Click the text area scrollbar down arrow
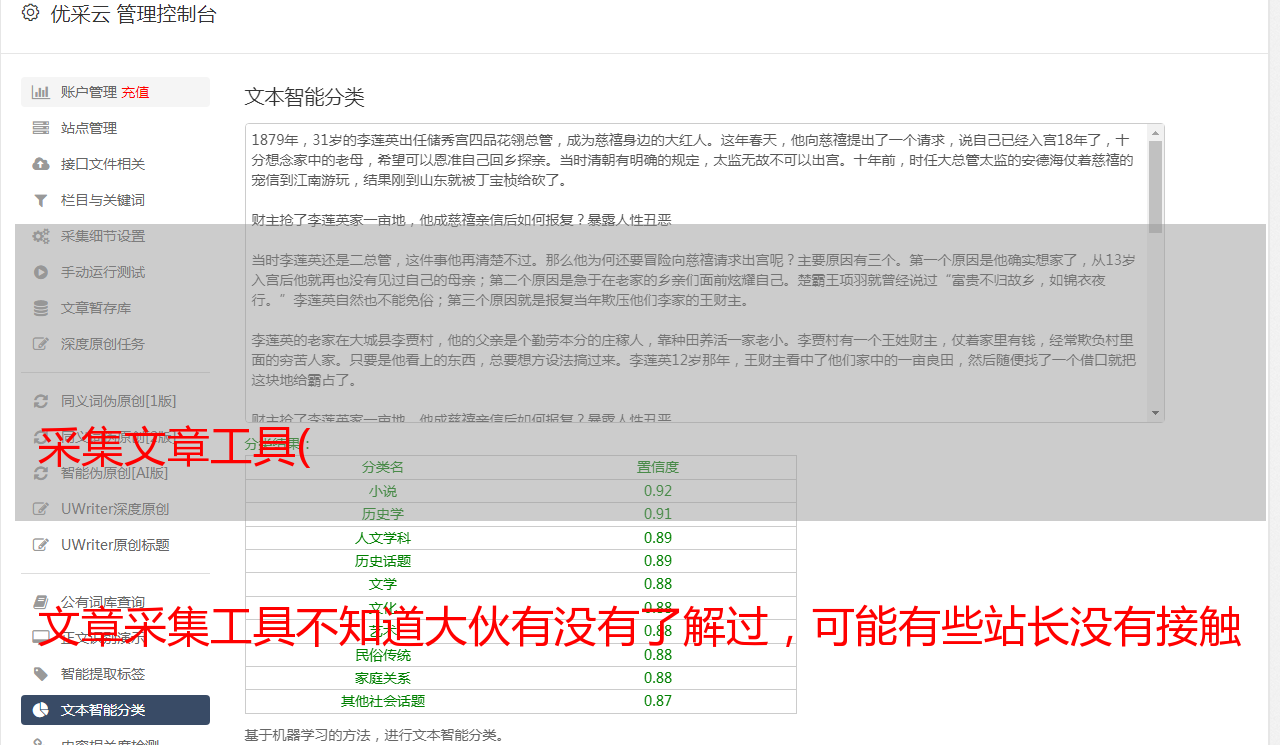The width and height of the screenshot is (1280, 745). [1156, 413]
